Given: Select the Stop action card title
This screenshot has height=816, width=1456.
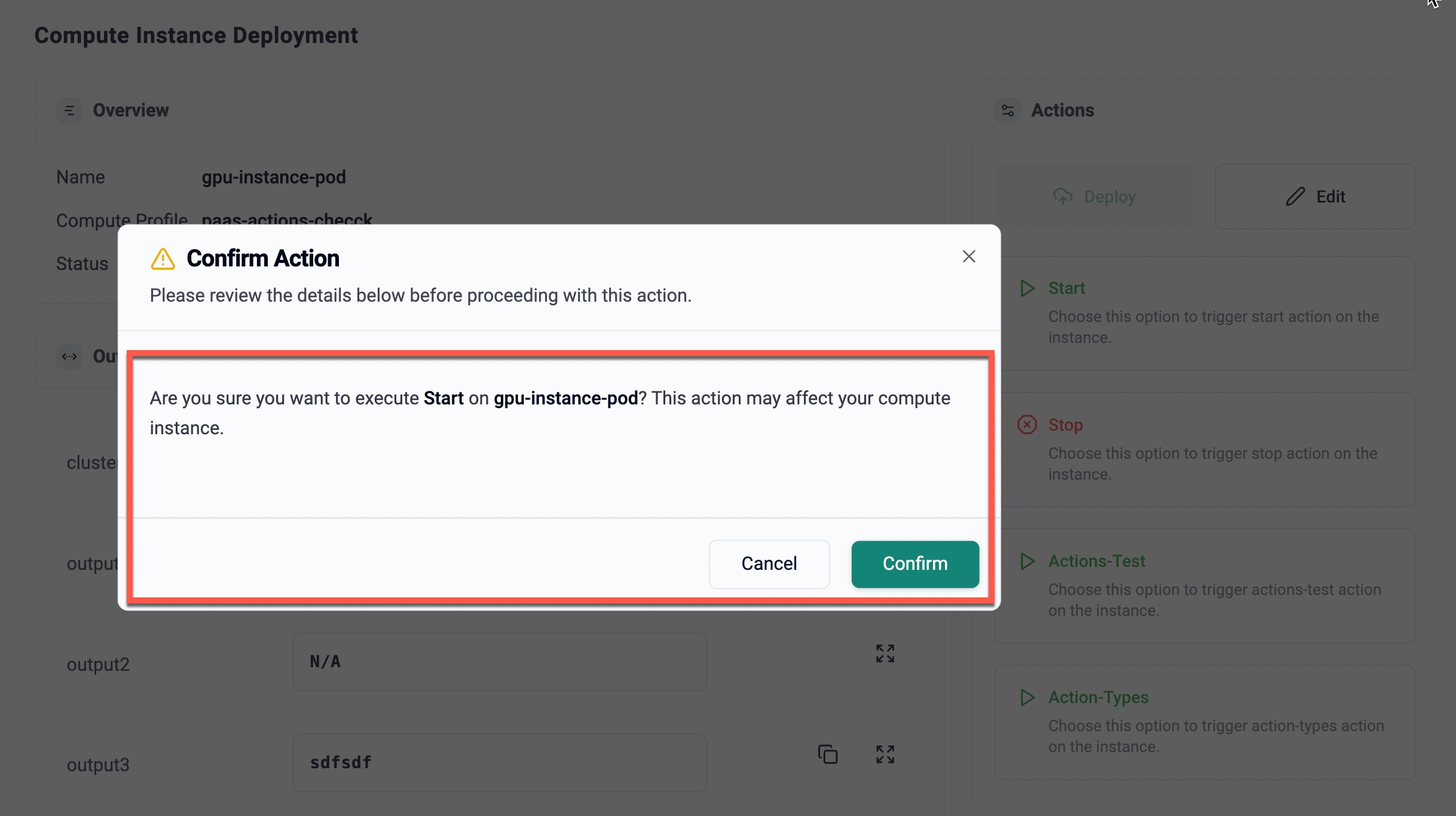Looking at the screenshot, I should coord(1065,425).
